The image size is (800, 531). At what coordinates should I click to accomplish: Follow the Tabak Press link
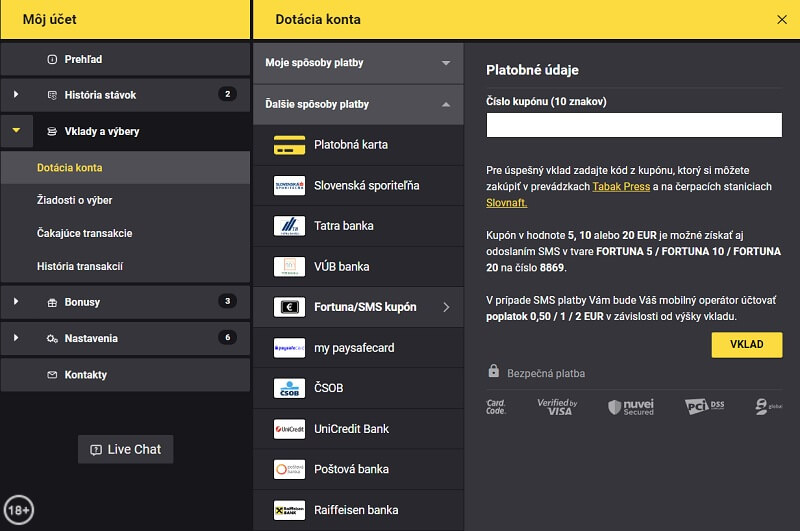pos(621,186)
